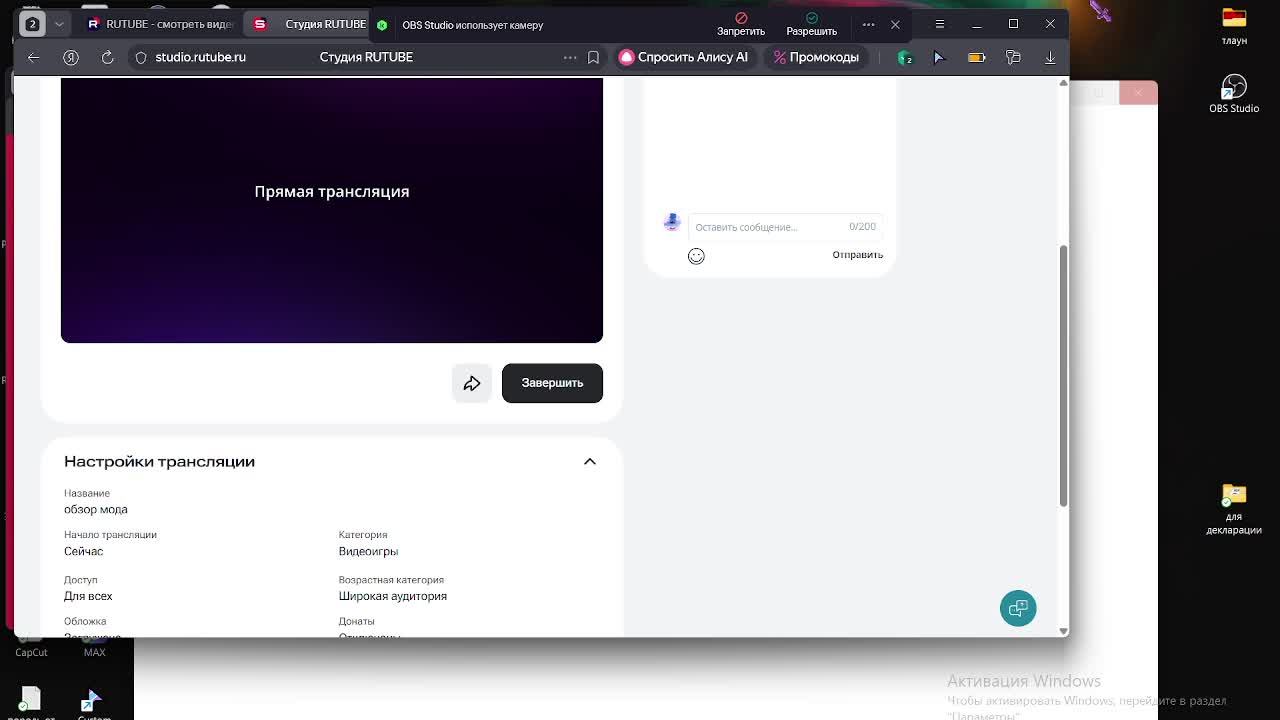This screenshot has height=720, width=1280.
Task: Dismiss the OBS Studio camera notification
Action: [x=895, y=25]
